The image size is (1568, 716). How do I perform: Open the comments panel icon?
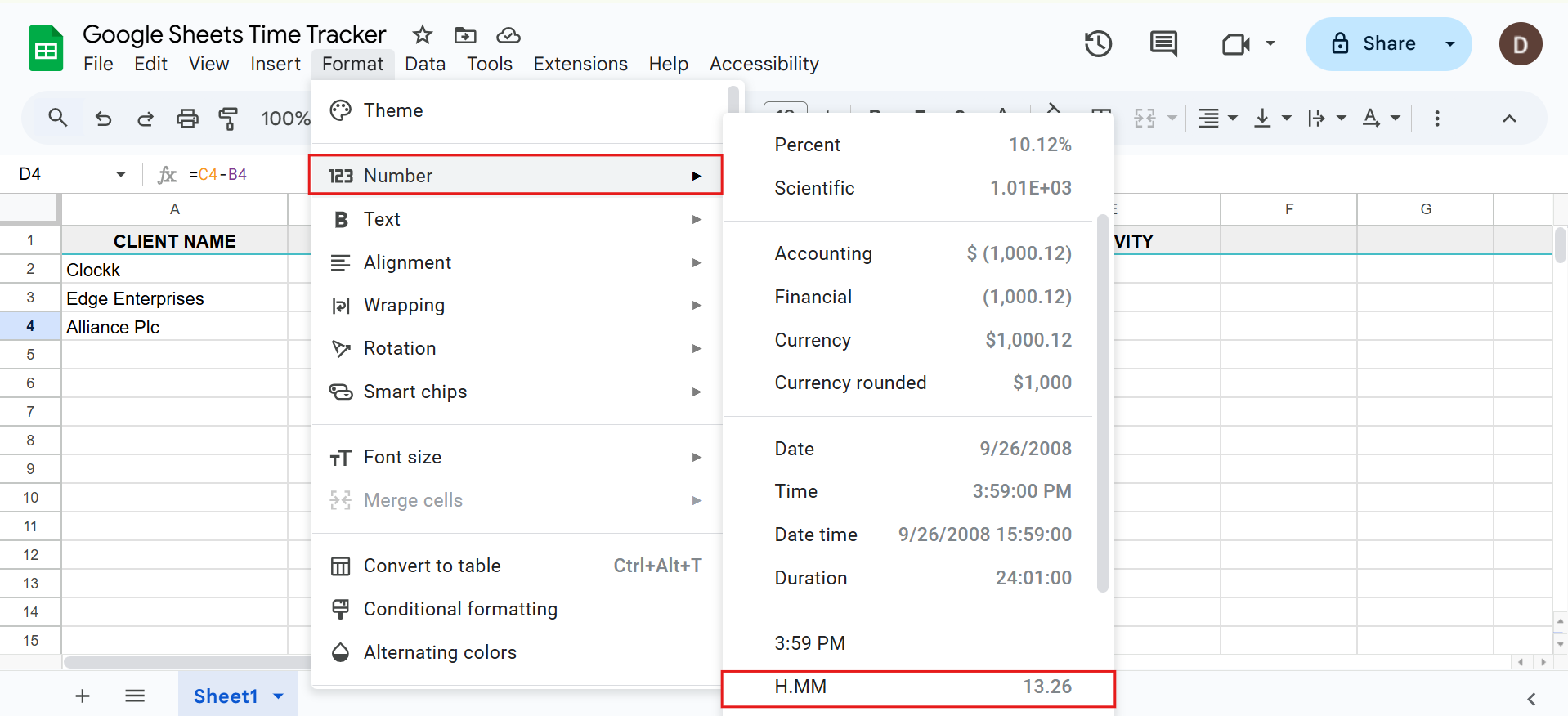point(1163,43)
